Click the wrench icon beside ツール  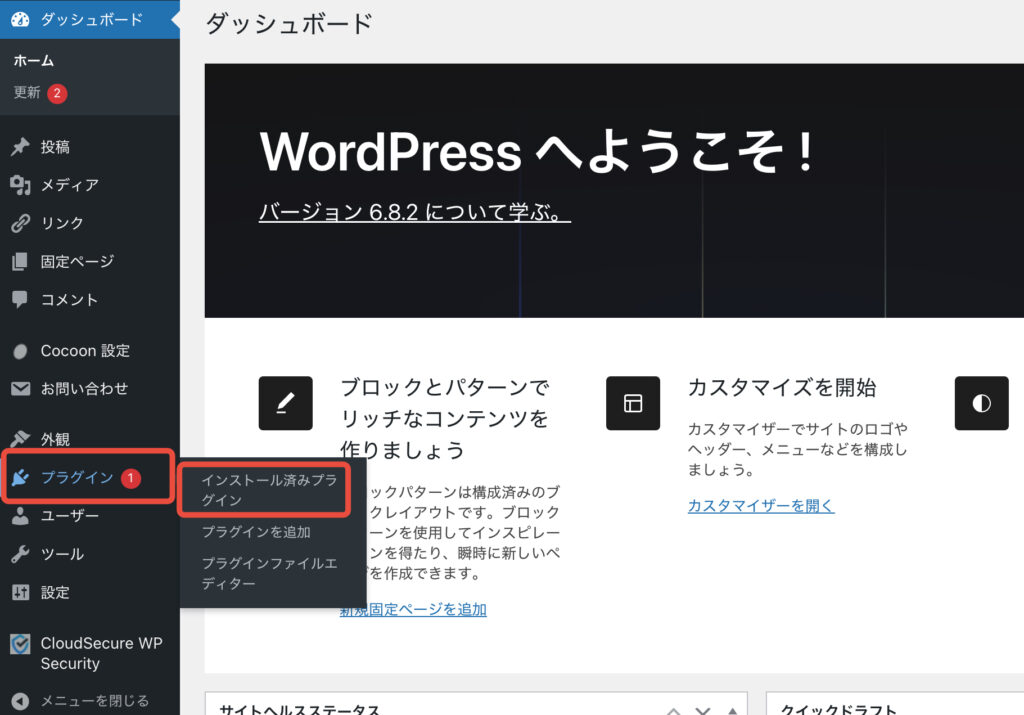pos(20,554)
